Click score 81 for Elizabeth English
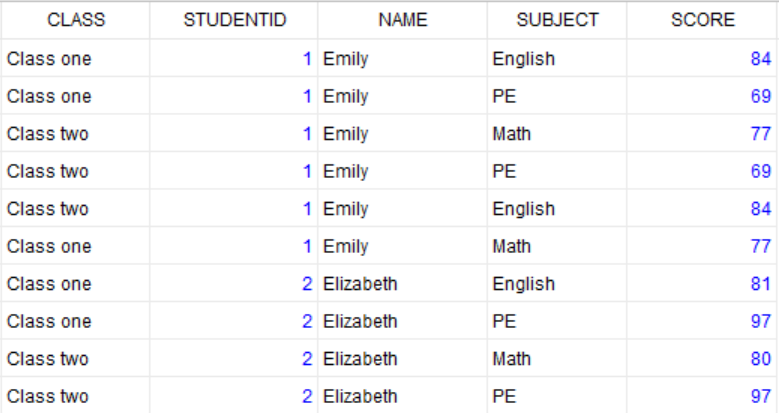Screen dimensions: 779x413 (x=702, y=284)
